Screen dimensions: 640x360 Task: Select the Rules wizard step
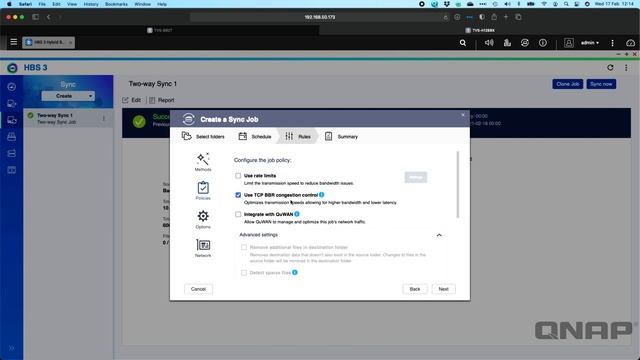tap(298, 136)
